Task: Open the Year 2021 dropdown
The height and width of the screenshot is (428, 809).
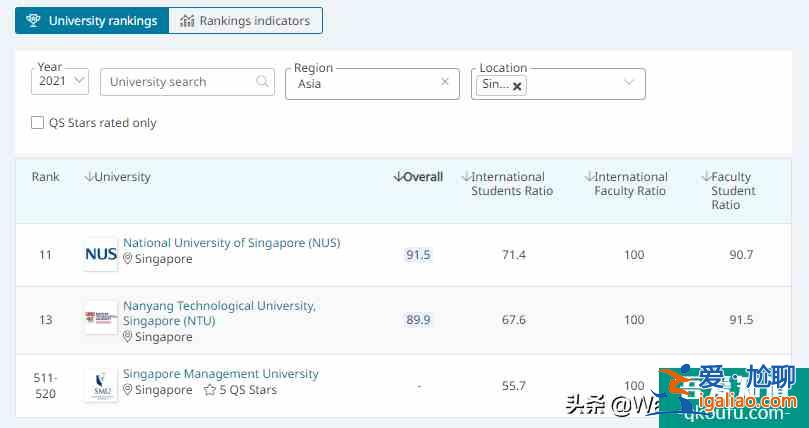Action: tap(62, 82)
